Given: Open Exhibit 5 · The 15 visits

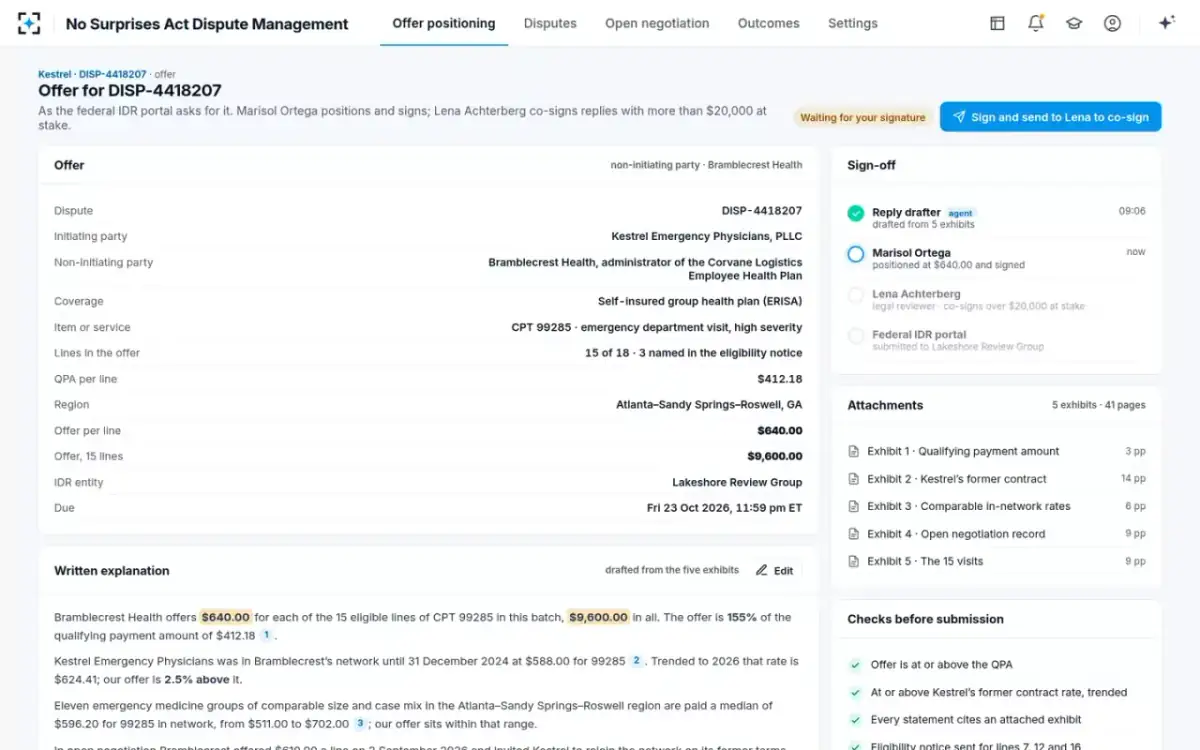Looking at the screenshot, I should coord(925,561).
